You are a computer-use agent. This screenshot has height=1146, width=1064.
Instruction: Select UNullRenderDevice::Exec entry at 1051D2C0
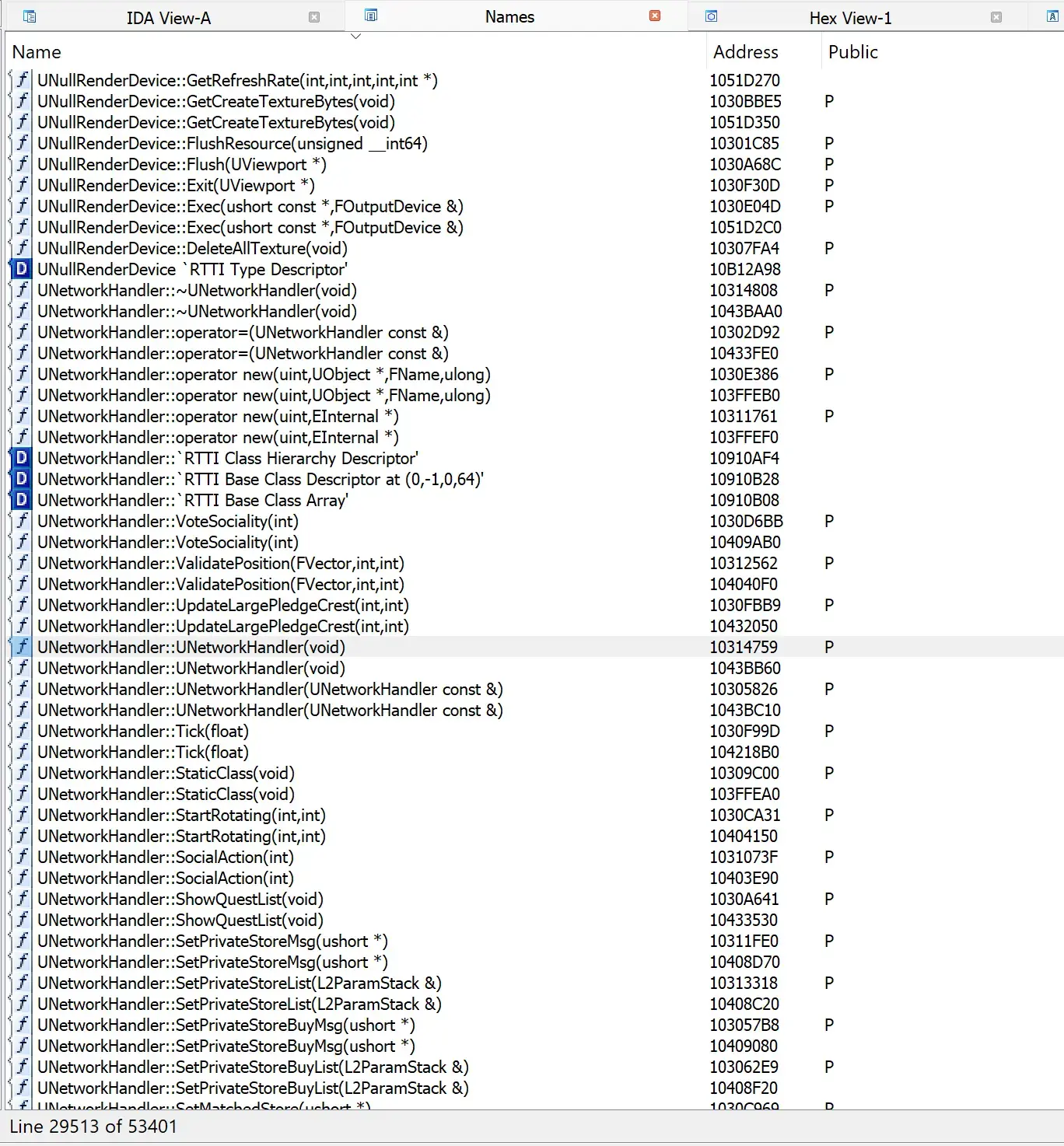coord(250,227)
